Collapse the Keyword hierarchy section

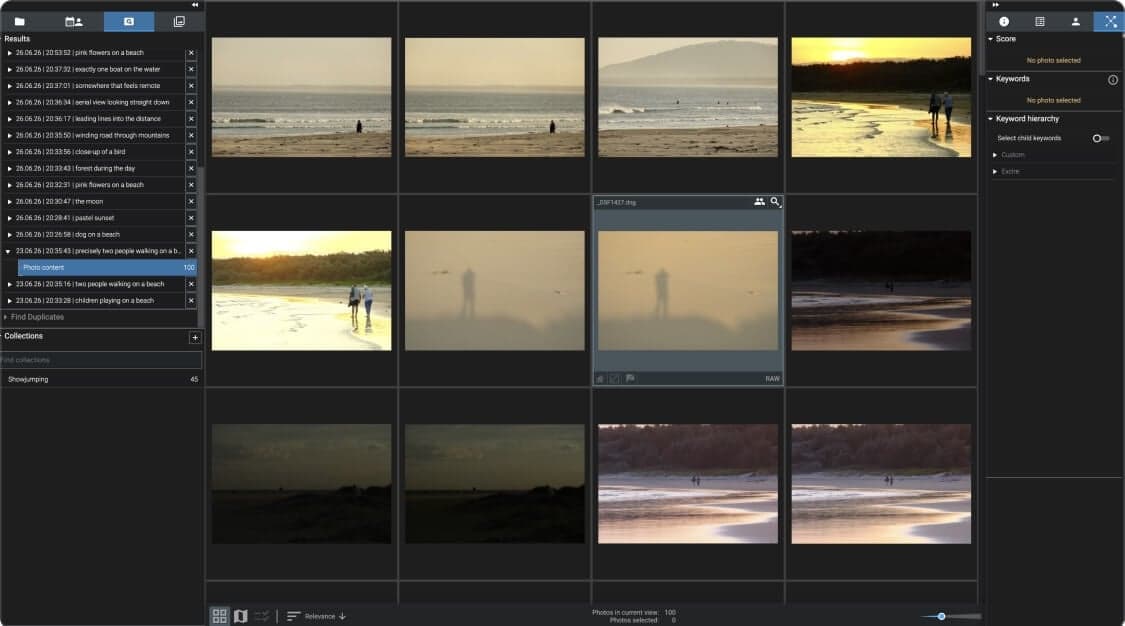pos(991,119)
